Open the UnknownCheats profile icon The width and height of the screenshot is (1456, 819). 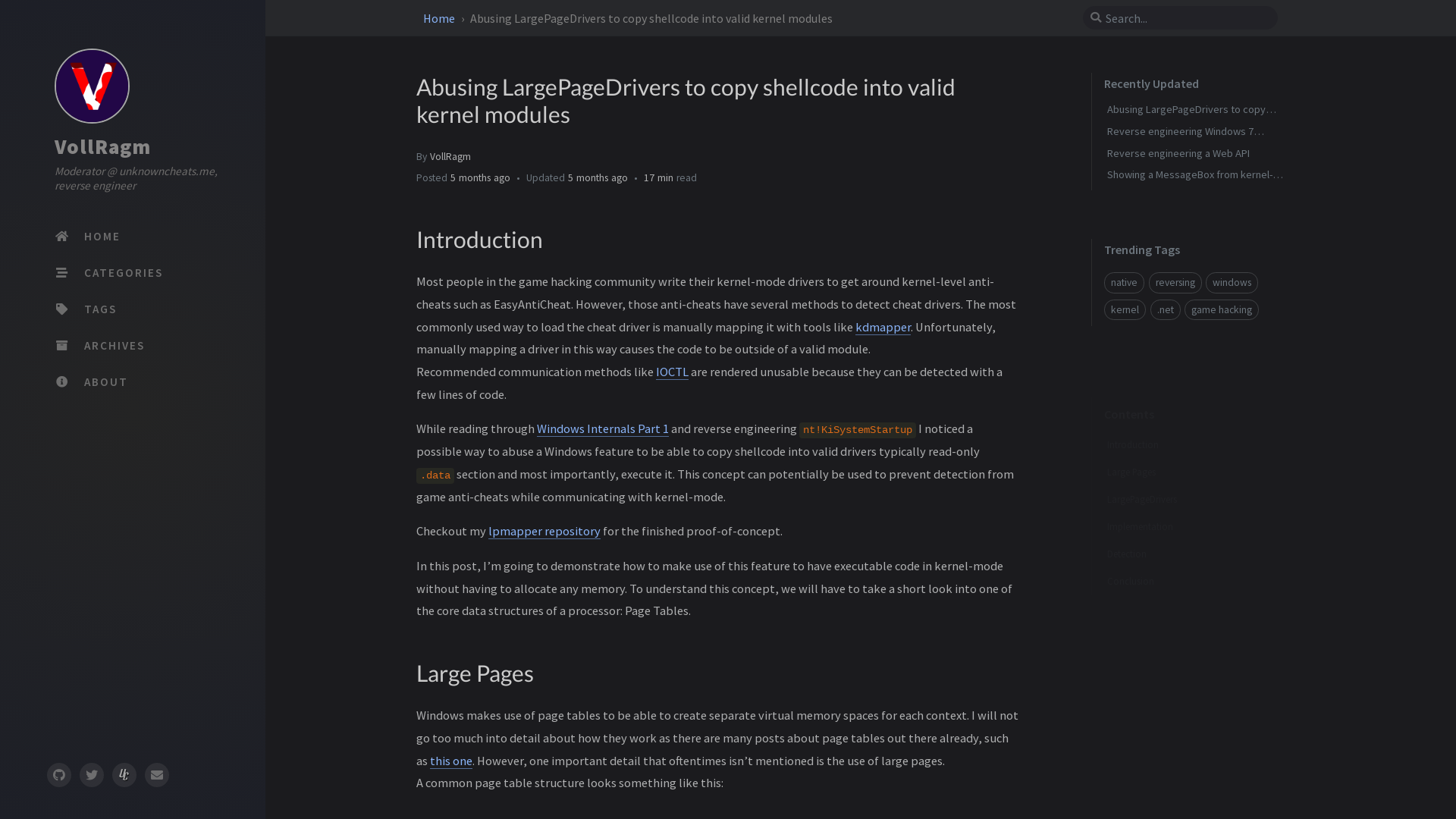[x=124, y=775]
